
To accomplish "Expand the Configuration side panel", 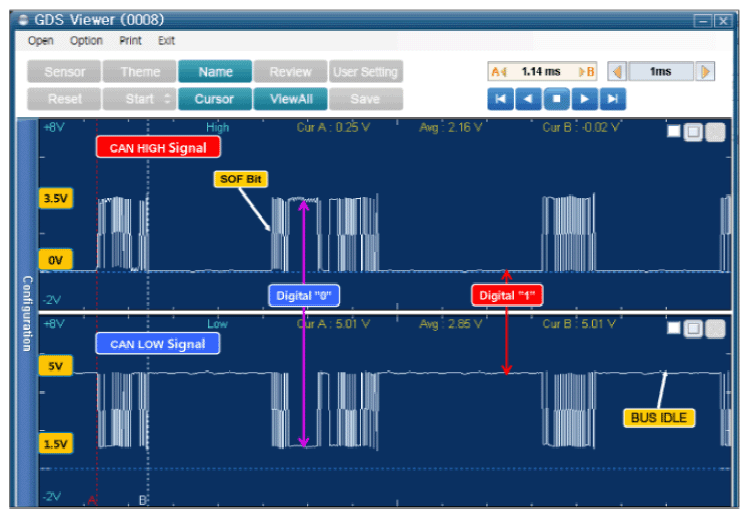I will pyautogui.click(x=27, y=313).
